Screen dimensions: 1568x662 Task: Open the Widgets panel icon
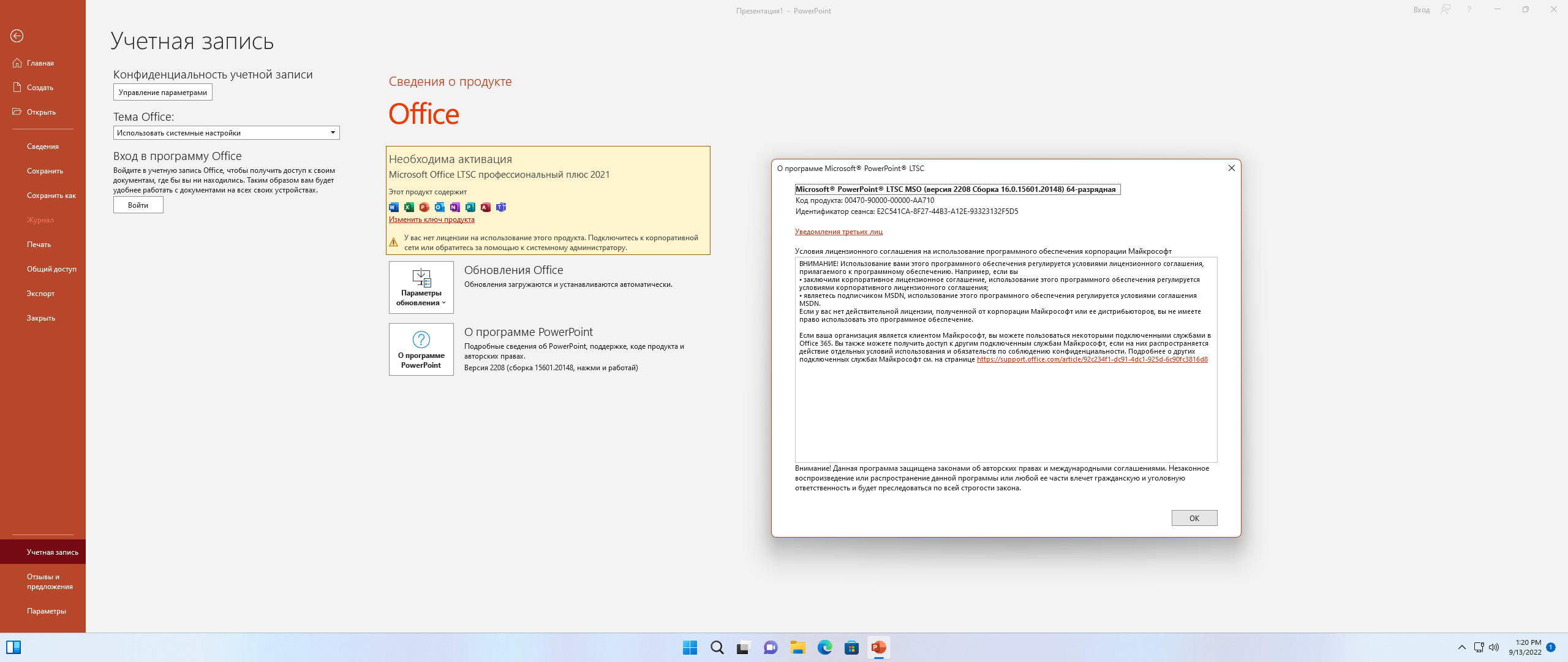(13, 647)
